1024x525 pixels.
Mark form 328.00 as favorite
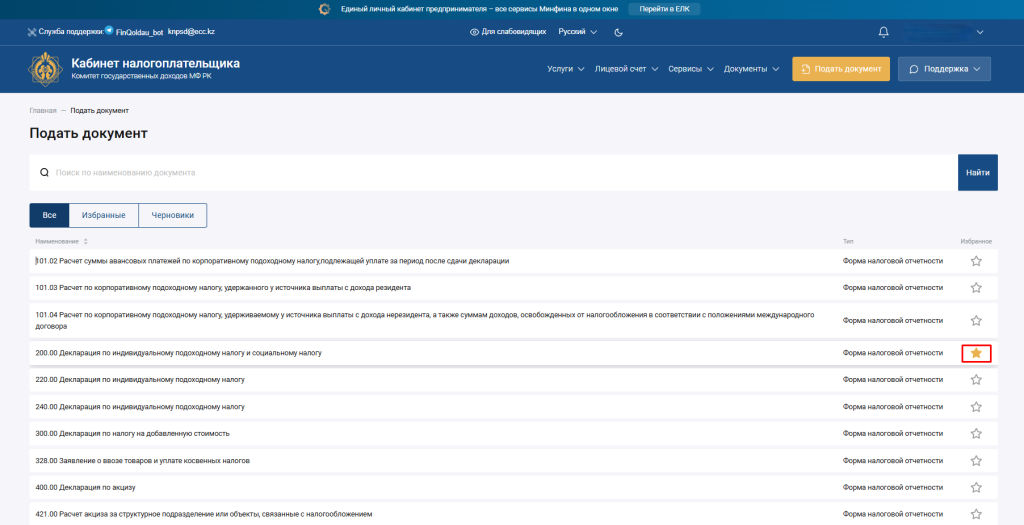[x=976, y=460]
